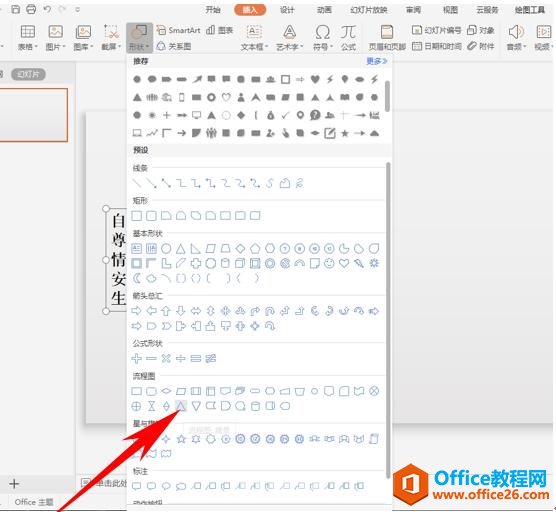
Task: Click the 页眉和页脚 (Header and footer) icon
Action: 387,32
